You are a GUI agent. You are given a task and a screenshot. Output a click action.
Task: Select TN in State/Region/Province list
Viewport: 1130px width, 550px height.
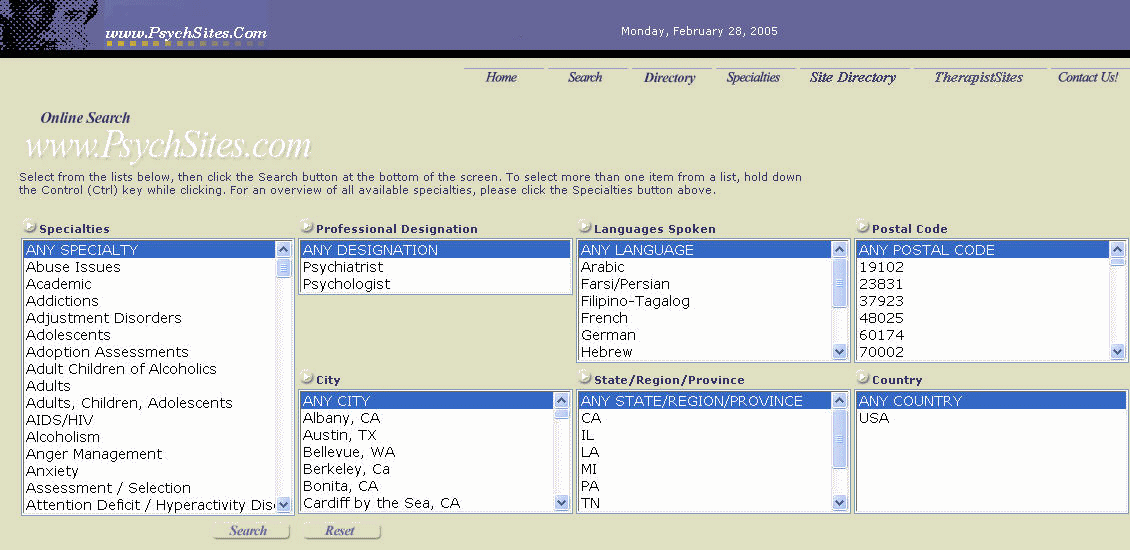tap(705, 503)
